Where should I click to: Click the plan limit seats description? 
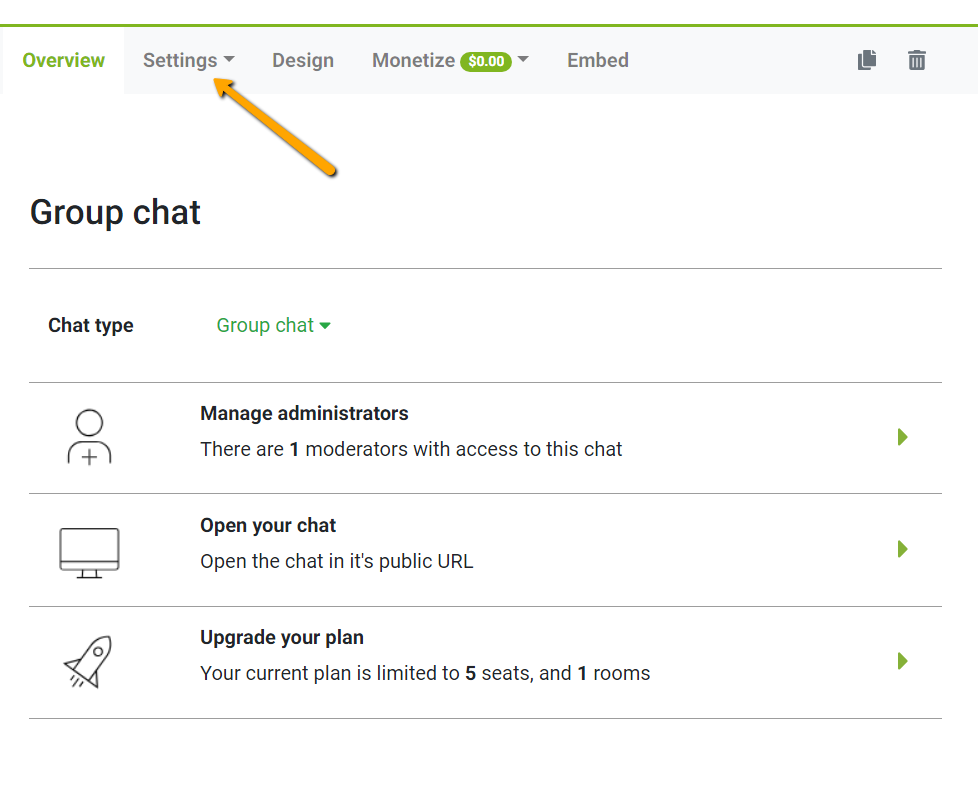tap(425, 673)
